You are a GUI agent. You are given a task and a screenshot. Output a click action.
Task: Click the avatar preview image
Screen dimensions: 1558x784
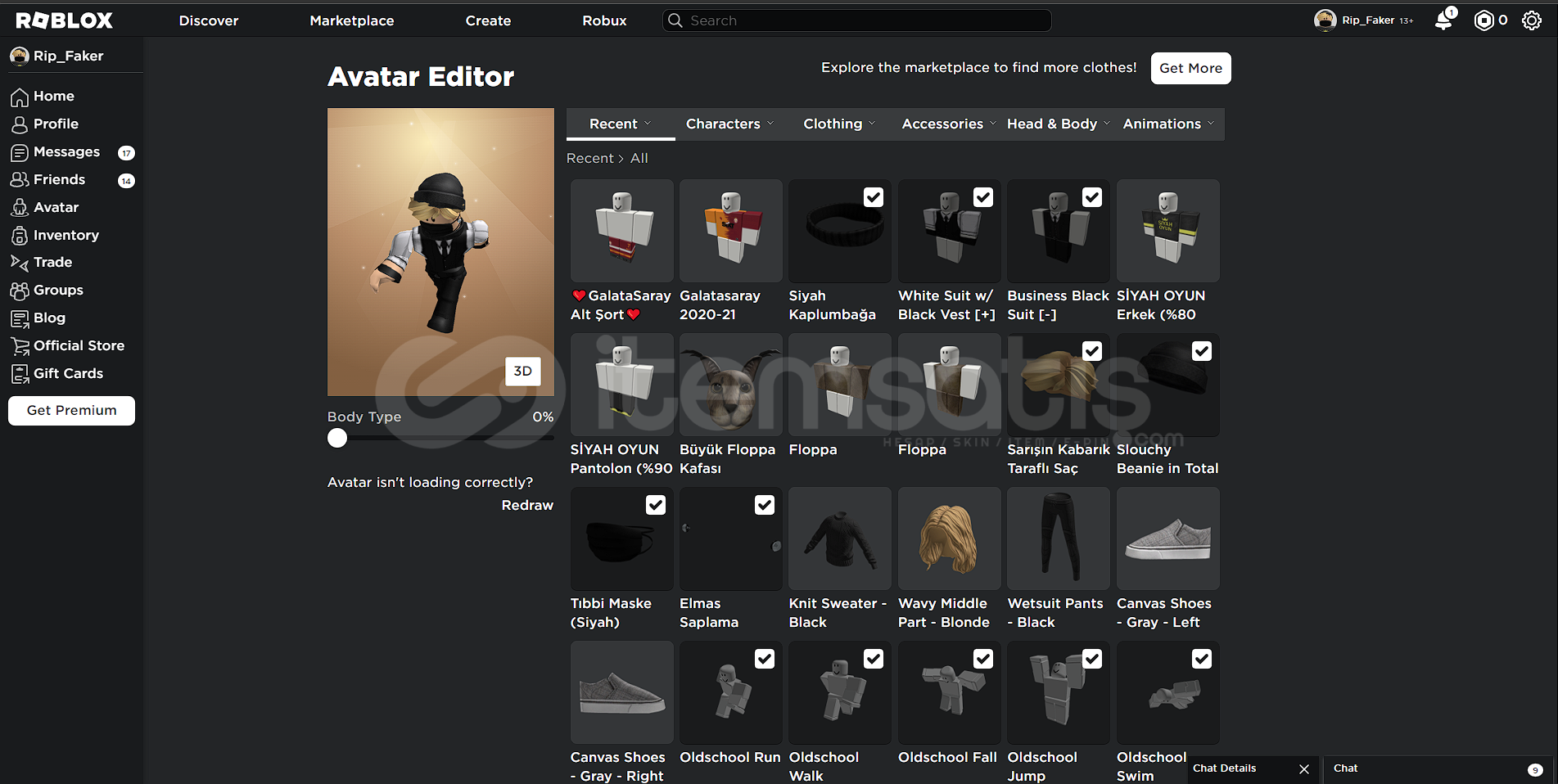pyautogui.click(x=440, y=252)
